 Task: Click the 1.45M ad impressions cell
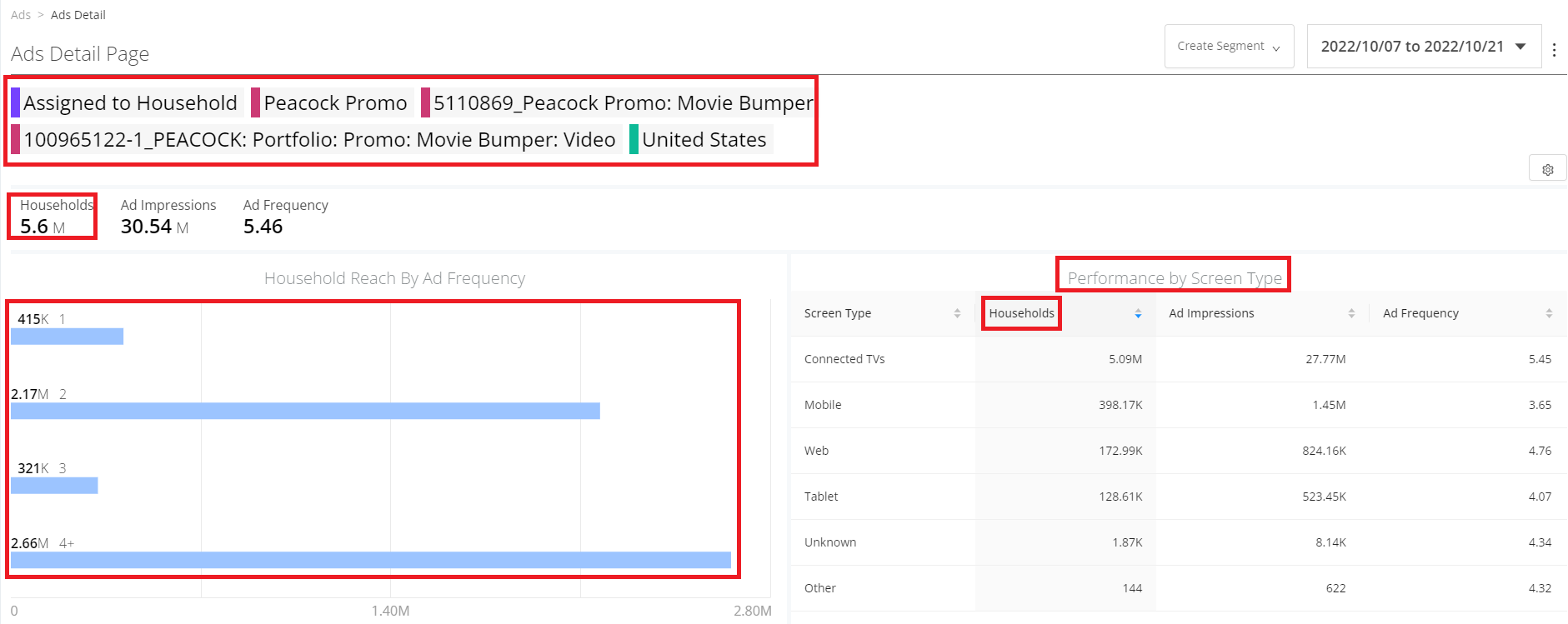pyautogui.click(x=1329, y=405)
